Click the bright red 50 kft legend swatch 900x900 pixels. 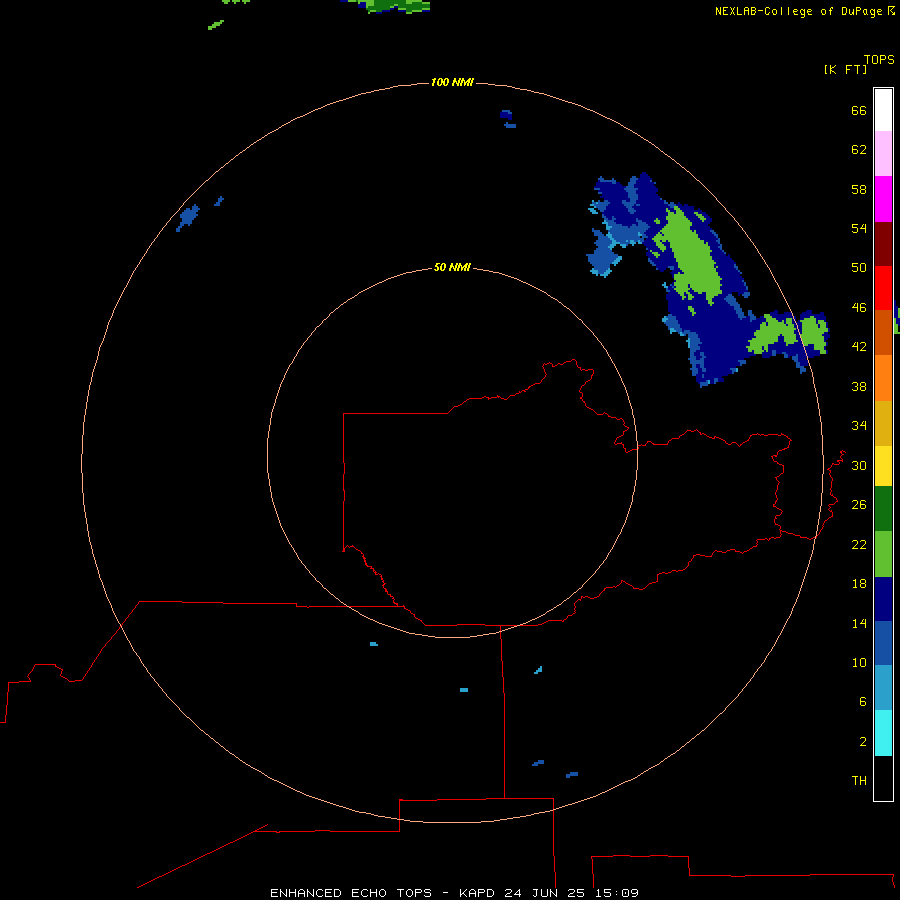point(883,288)
